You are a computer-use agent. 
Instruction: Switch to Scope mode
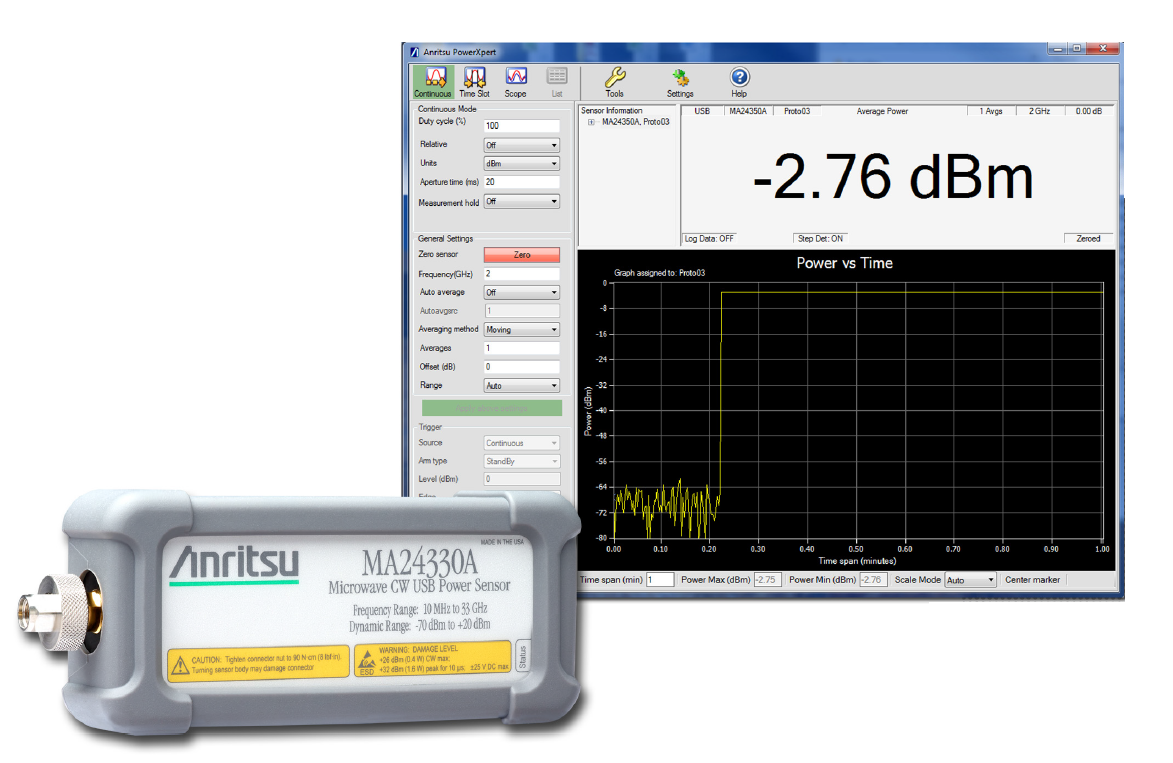[515, 82]
